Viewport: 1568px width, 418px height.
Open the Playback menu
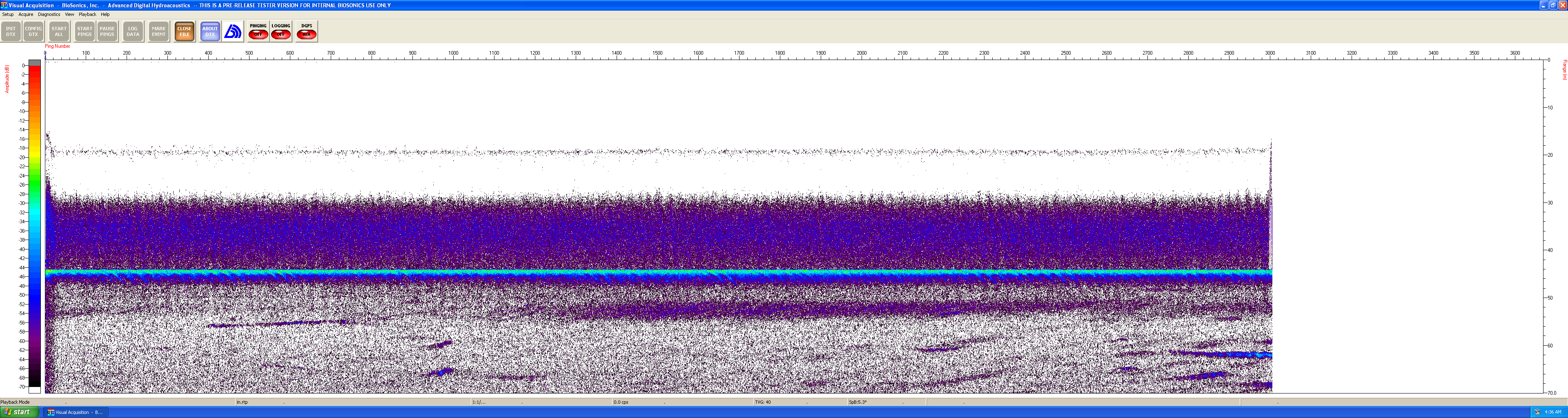coord(87,14)
